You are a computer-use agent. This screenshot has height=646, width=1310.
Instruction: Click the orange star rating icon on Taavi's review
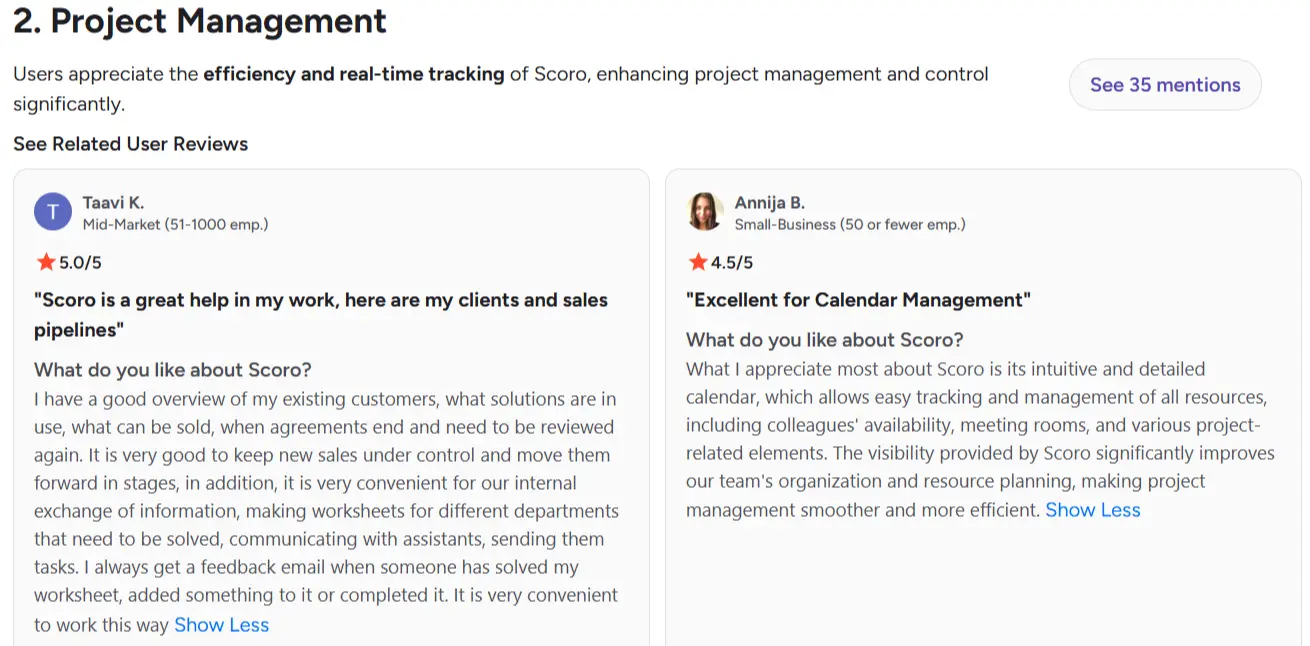(45, 262)
